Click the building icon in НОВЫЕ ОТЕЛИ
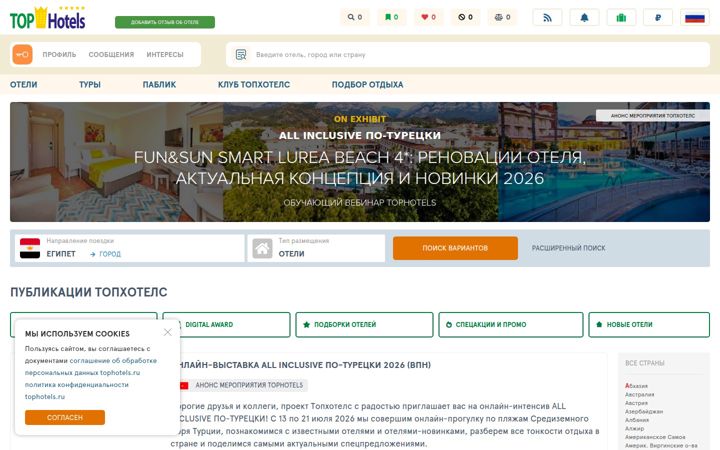The width and height of the screenshot is (720, 450). [599, 325]
